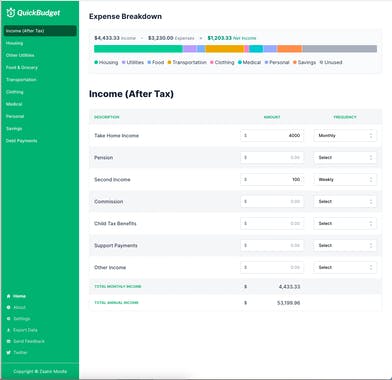Screen dimensions: 392x380
Task: Click the Pension amount field
Action: [272, 158]
